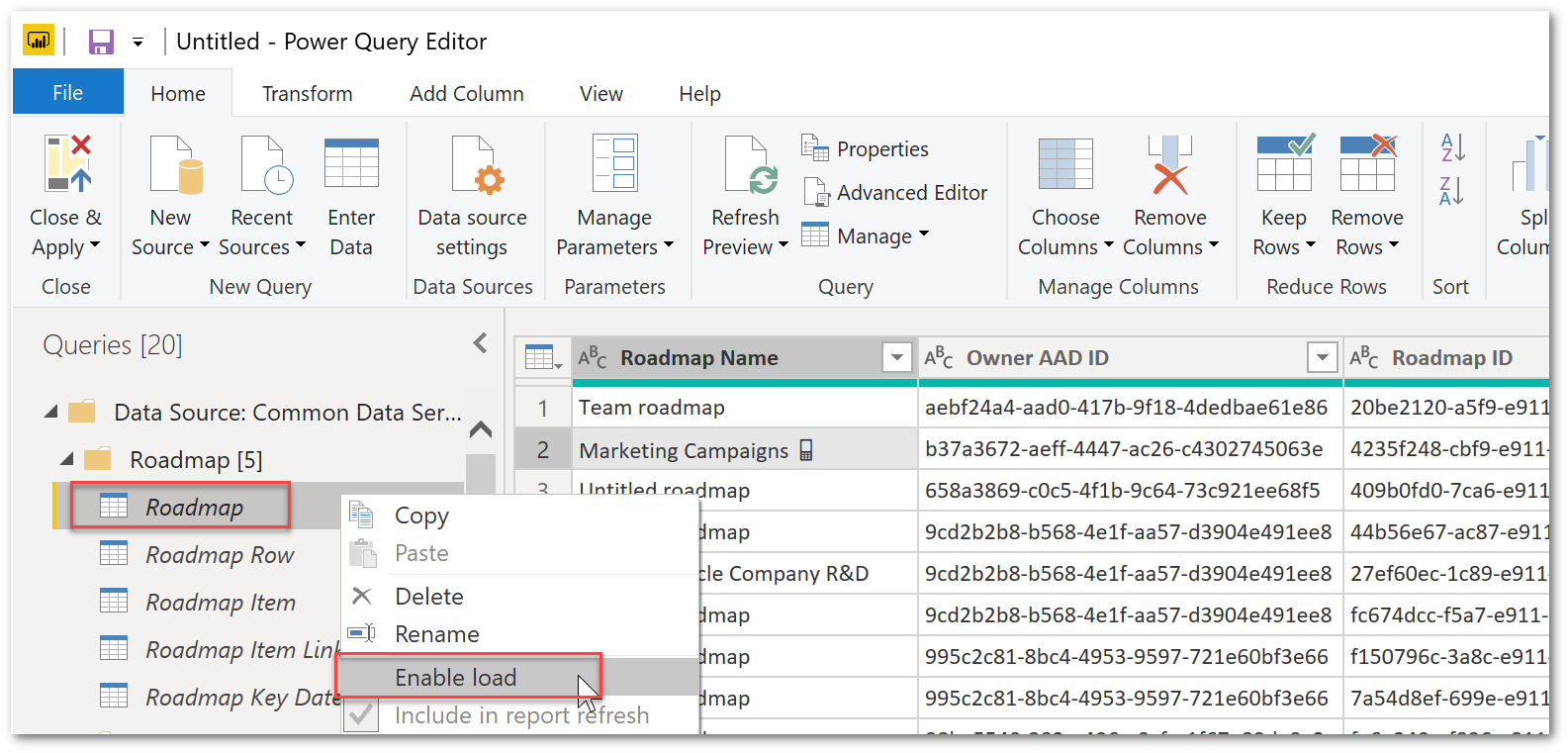The image size is (1568, 753).
Task: Click the Split Column icon
Action: [1529, 164]
